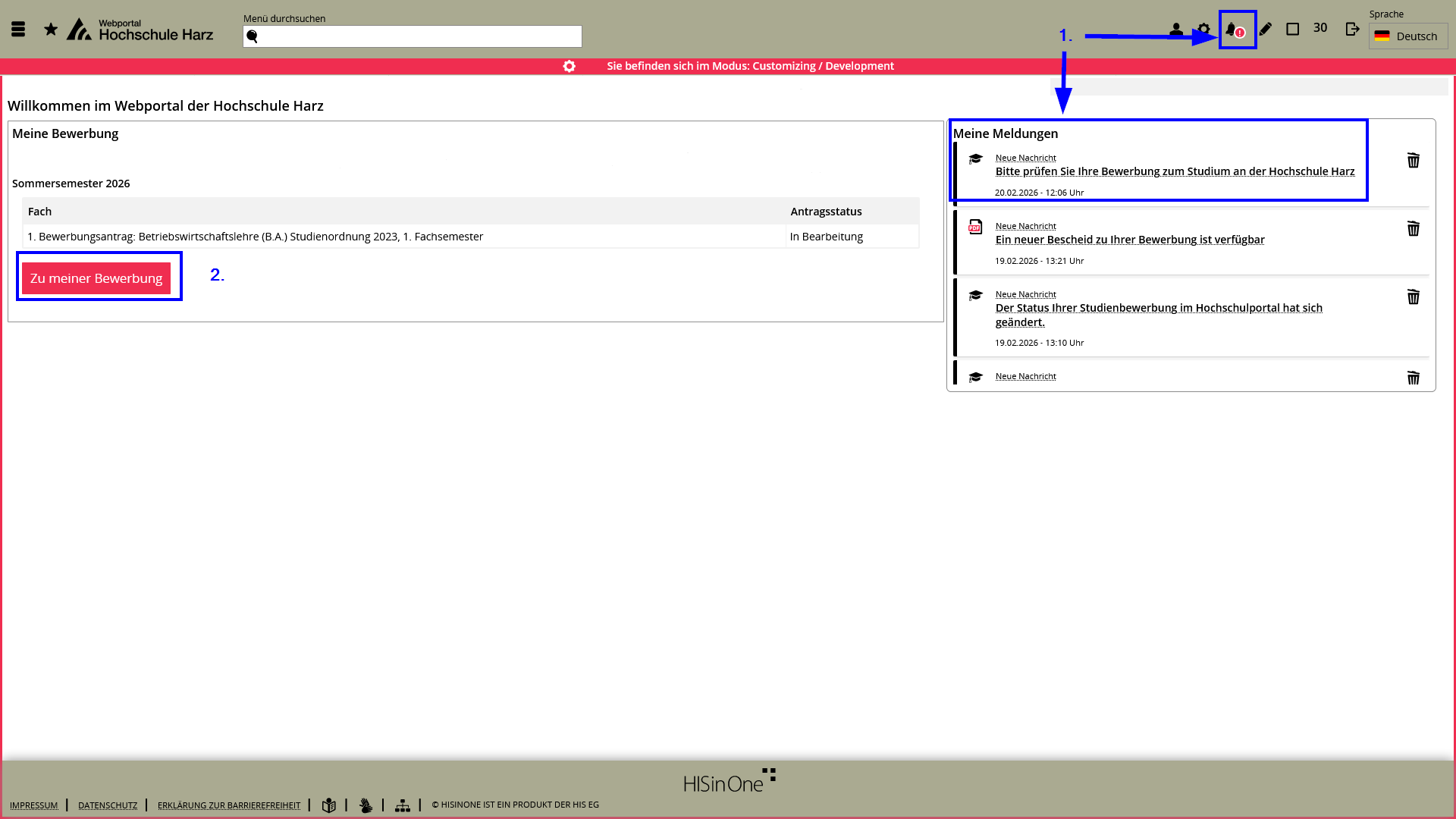Open the Datenschutz footer link
The image size is (1456, 819).
tap(108, 805)
